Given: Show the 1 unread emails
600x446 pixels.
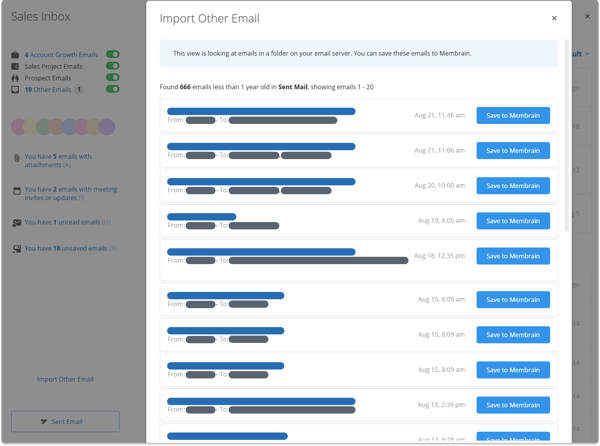Looking at the screenshot, I should (x=67, y=222).
